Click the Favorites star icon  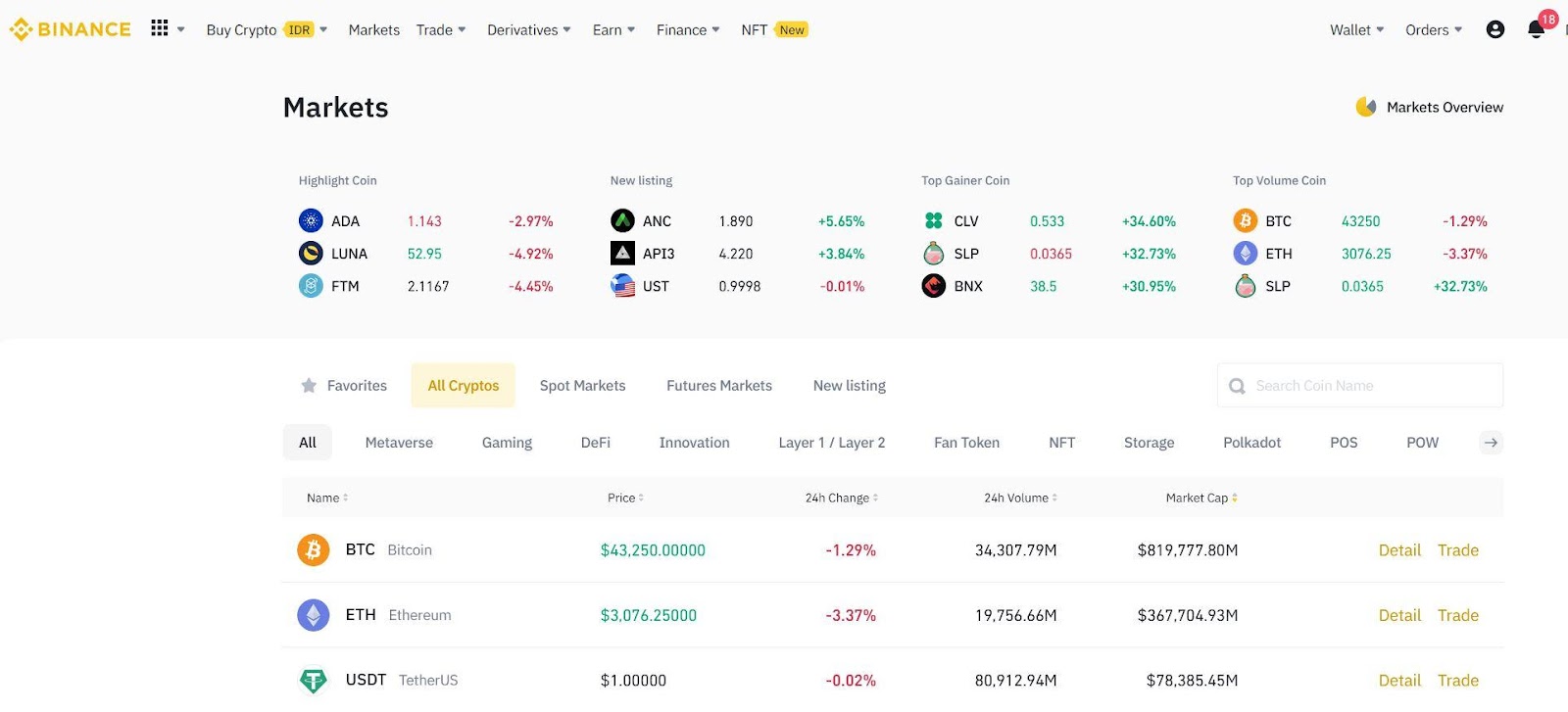coord(309,386)
